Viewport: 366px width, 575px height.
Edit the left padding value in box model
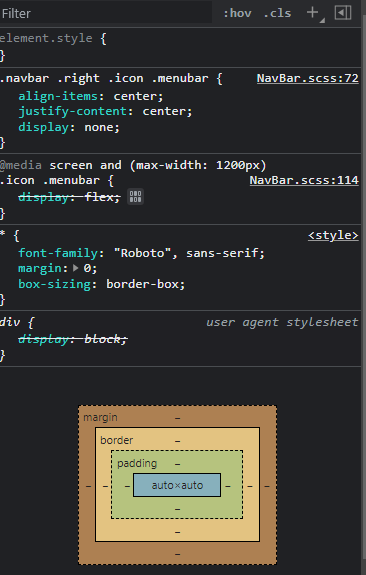tap(127, 486)
